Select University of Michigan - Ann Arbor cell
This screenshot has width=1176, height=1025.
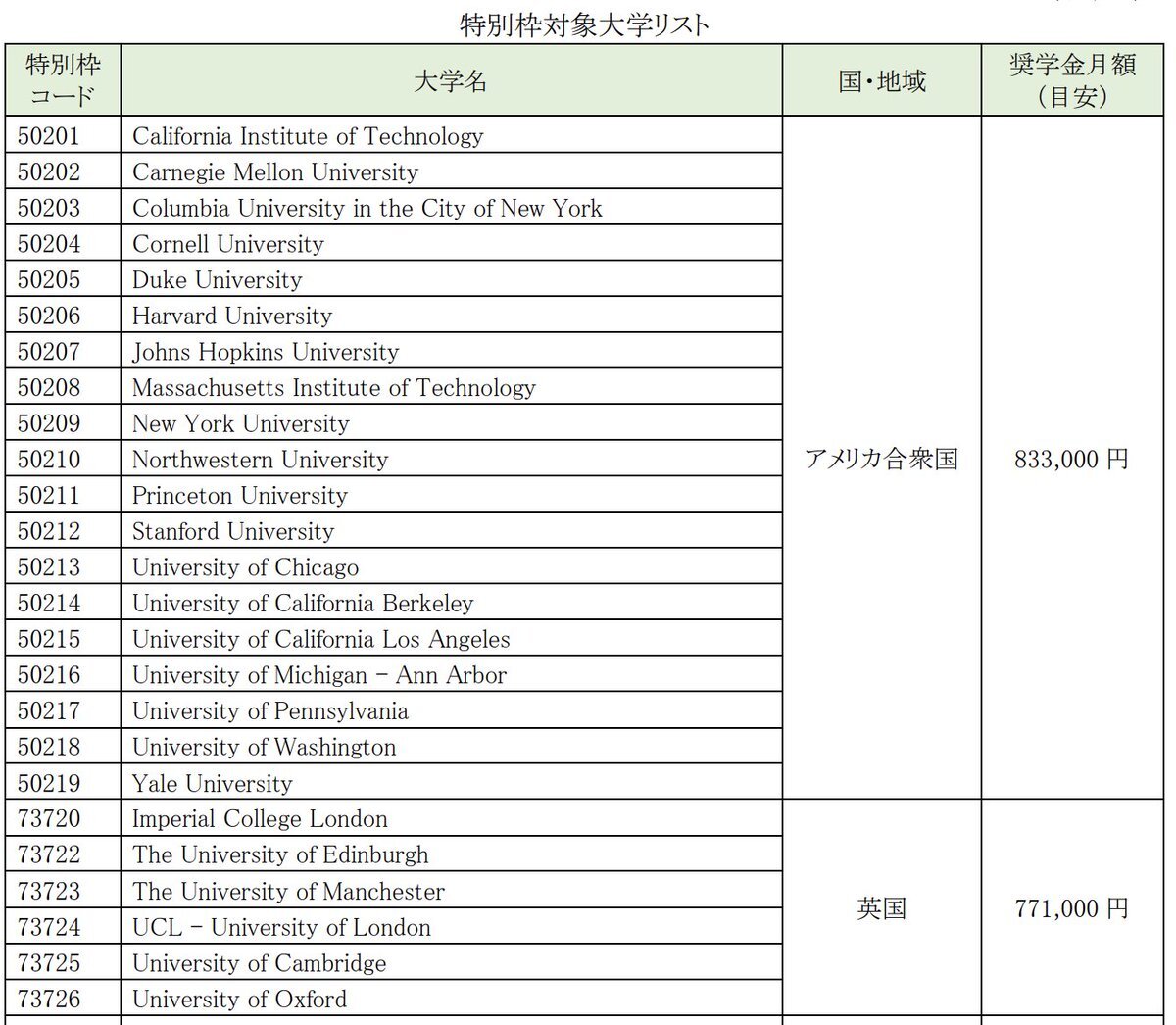452,674
